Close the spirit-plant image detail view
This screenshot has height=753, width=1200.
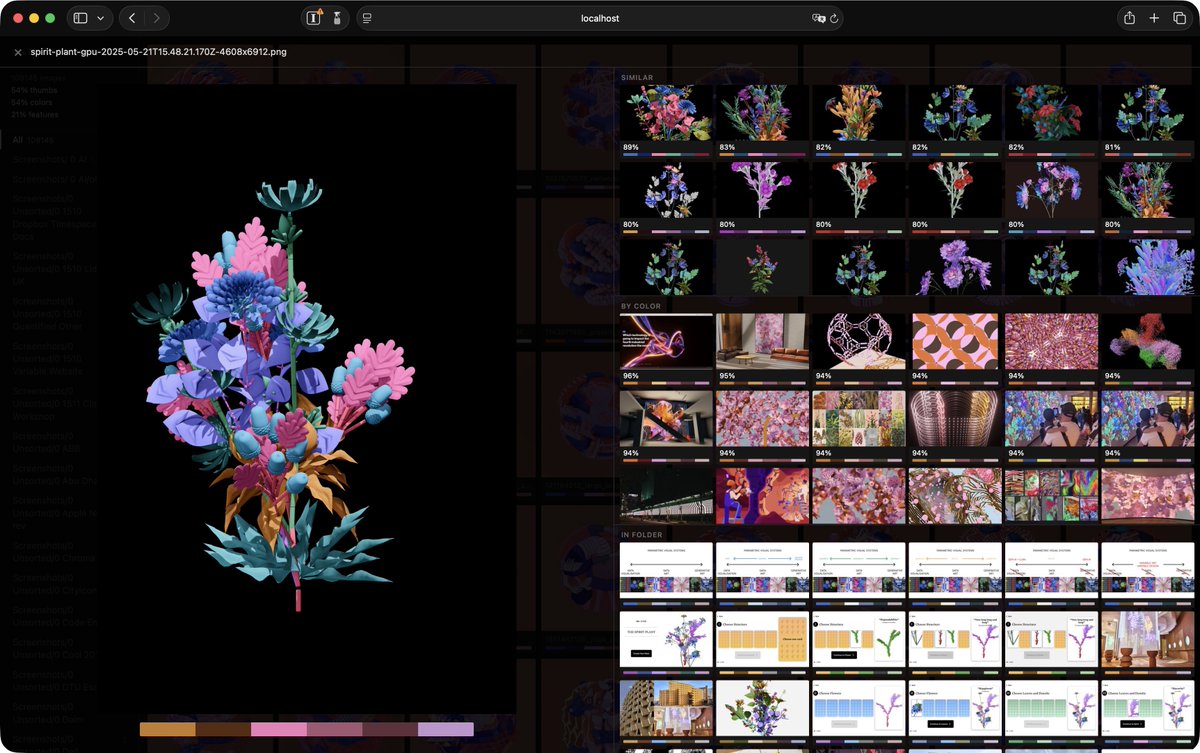18,52
